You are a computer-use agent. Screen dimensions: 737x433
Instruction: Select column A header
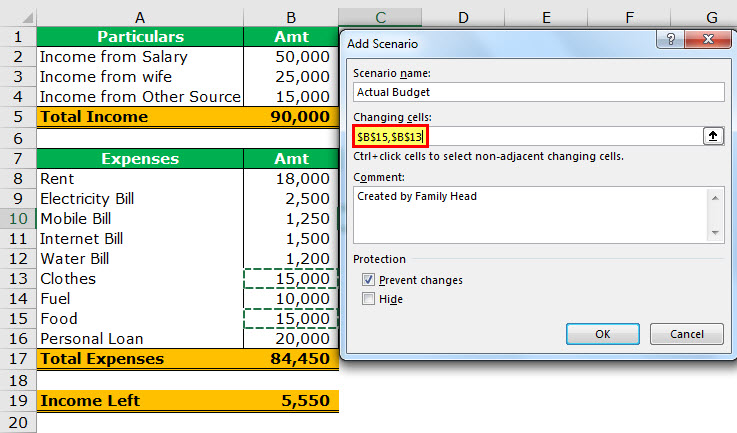pyautogui.click(x=140, y=18)
